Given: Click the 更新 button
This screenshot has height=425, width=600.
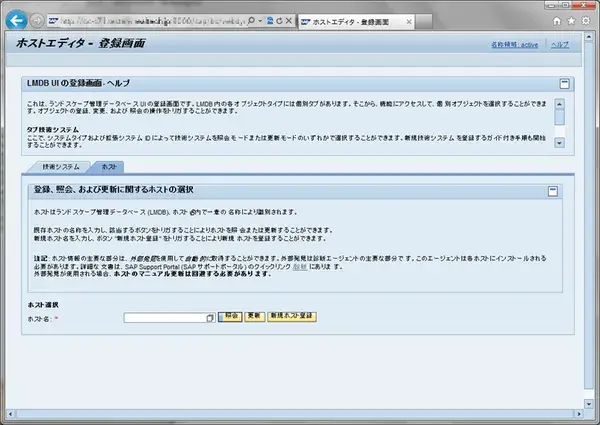Looking at the screenshot, I should (255, 317).
